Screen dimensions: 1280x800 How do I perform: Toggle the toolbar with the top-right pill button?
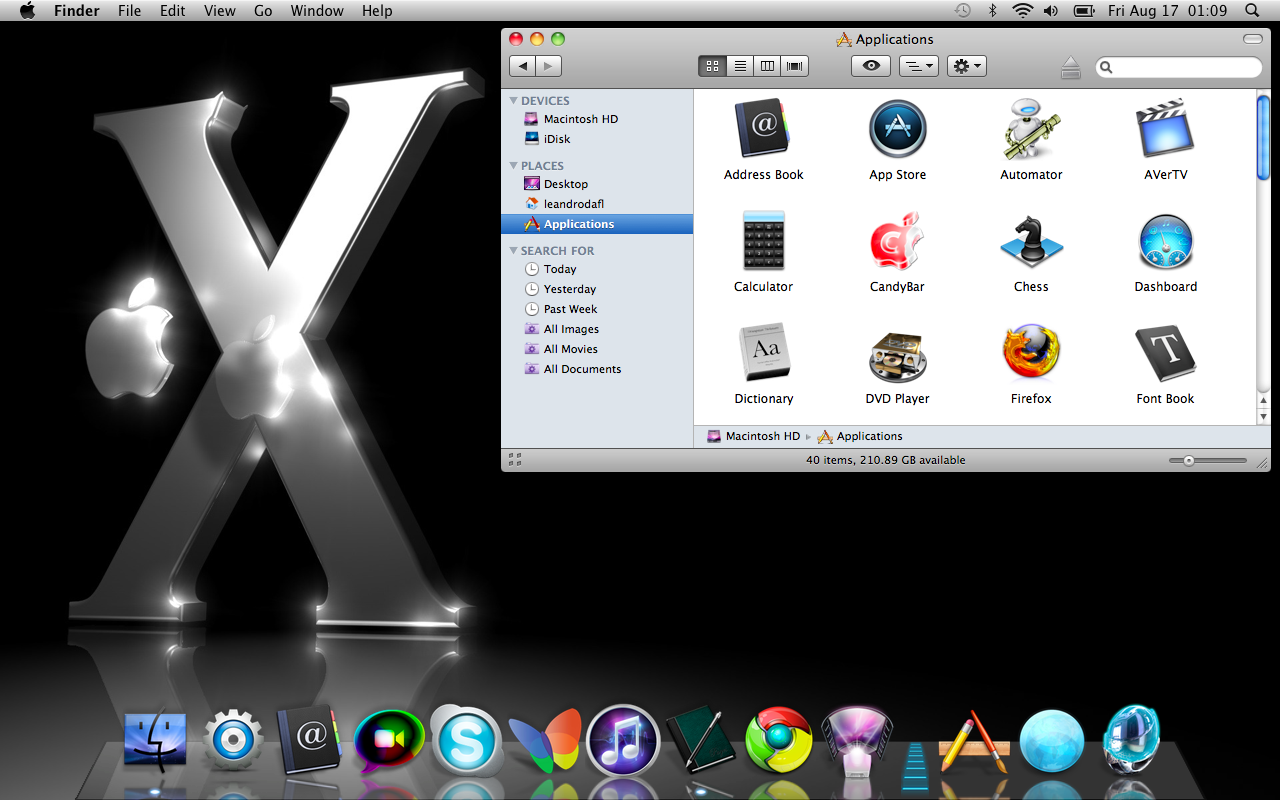point(1253,39)
